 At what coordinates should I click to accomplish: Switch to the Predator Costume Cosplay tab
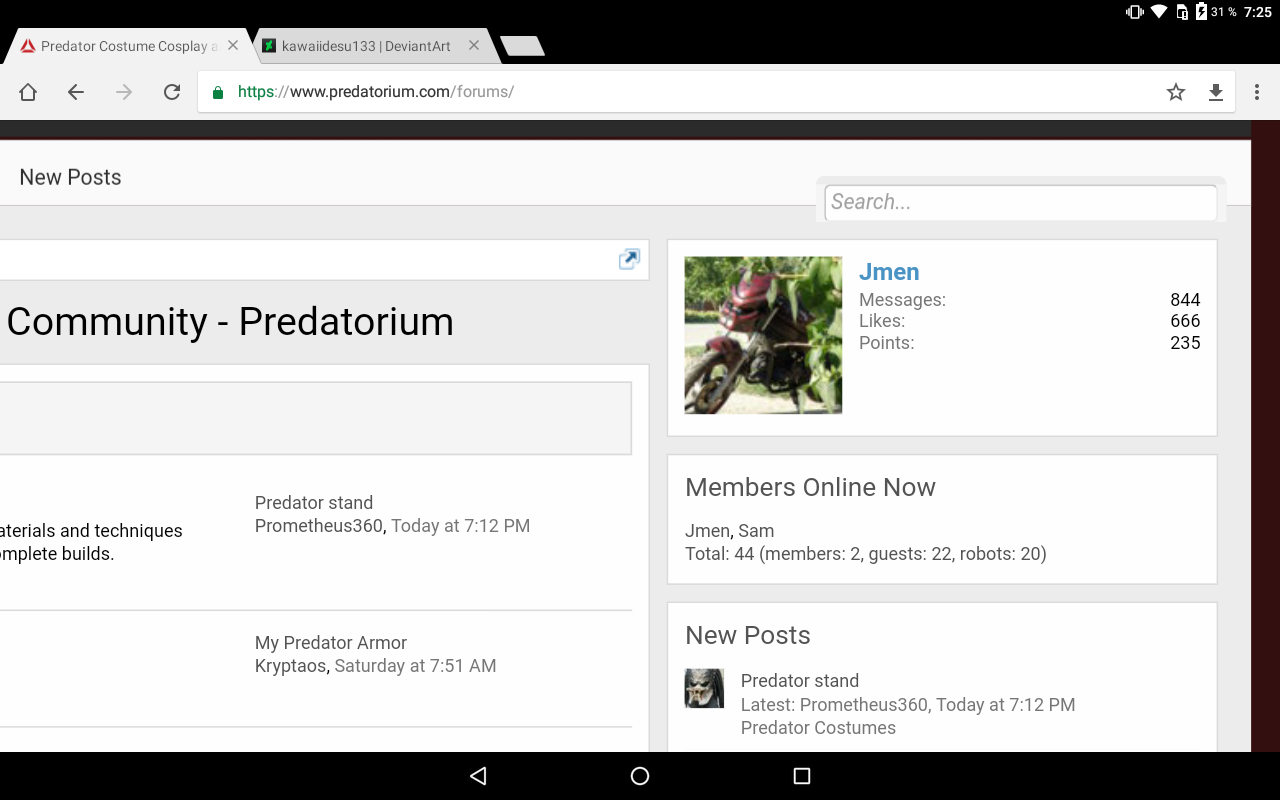pyautogui.click(x=130, y=46)
